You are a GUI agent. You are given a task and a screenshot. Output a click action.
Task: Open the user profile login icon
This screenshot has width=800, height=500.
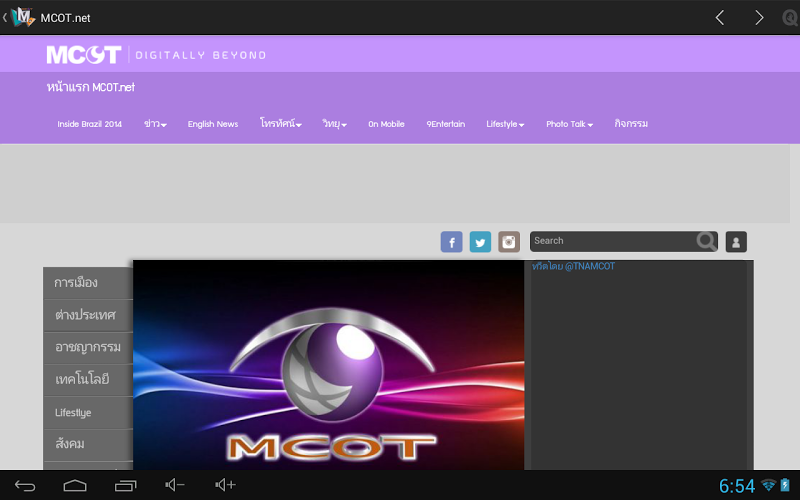coord(736,242)
